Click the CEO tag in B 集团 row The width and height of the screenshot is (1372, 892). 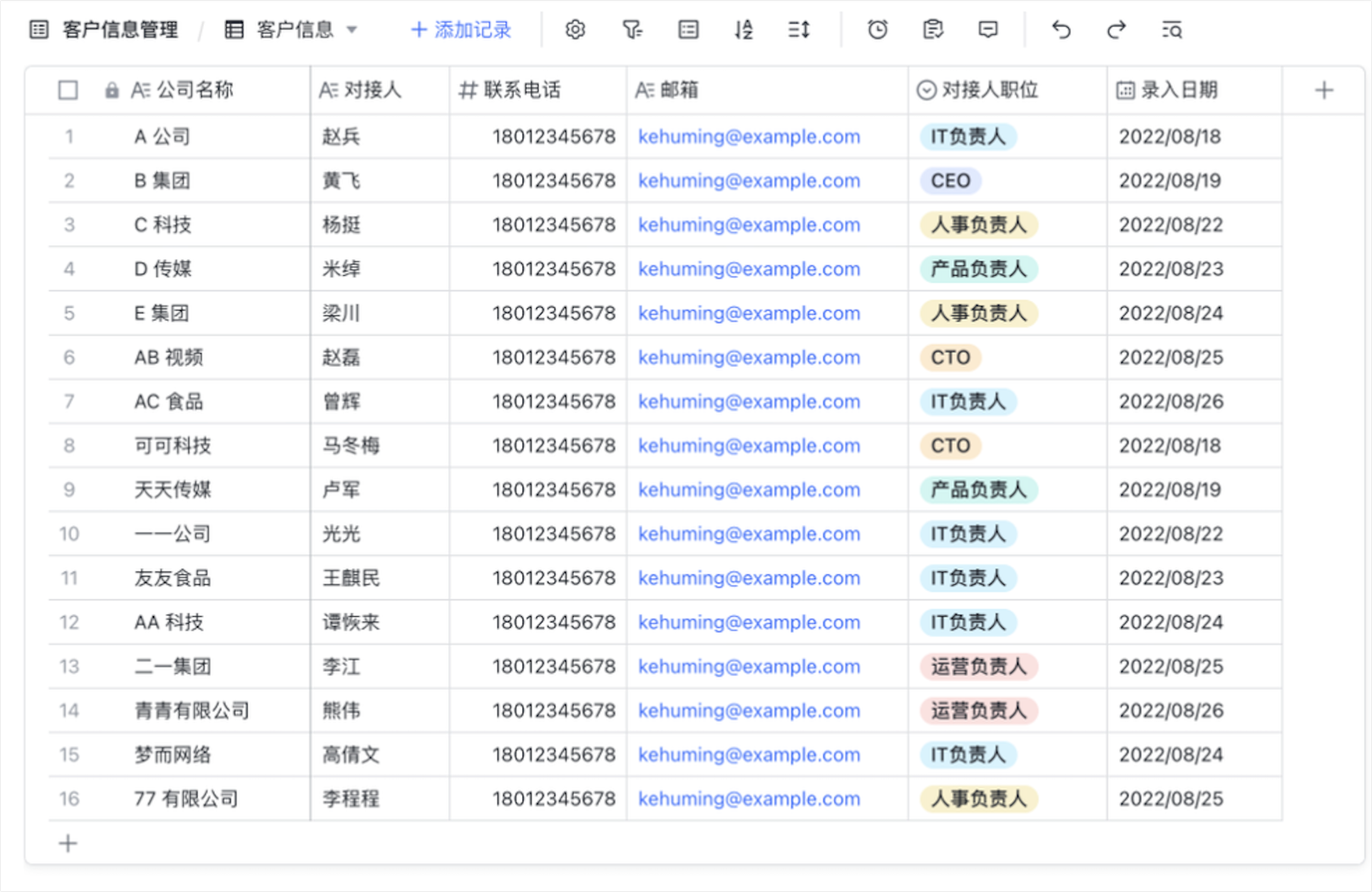[951, 181]
